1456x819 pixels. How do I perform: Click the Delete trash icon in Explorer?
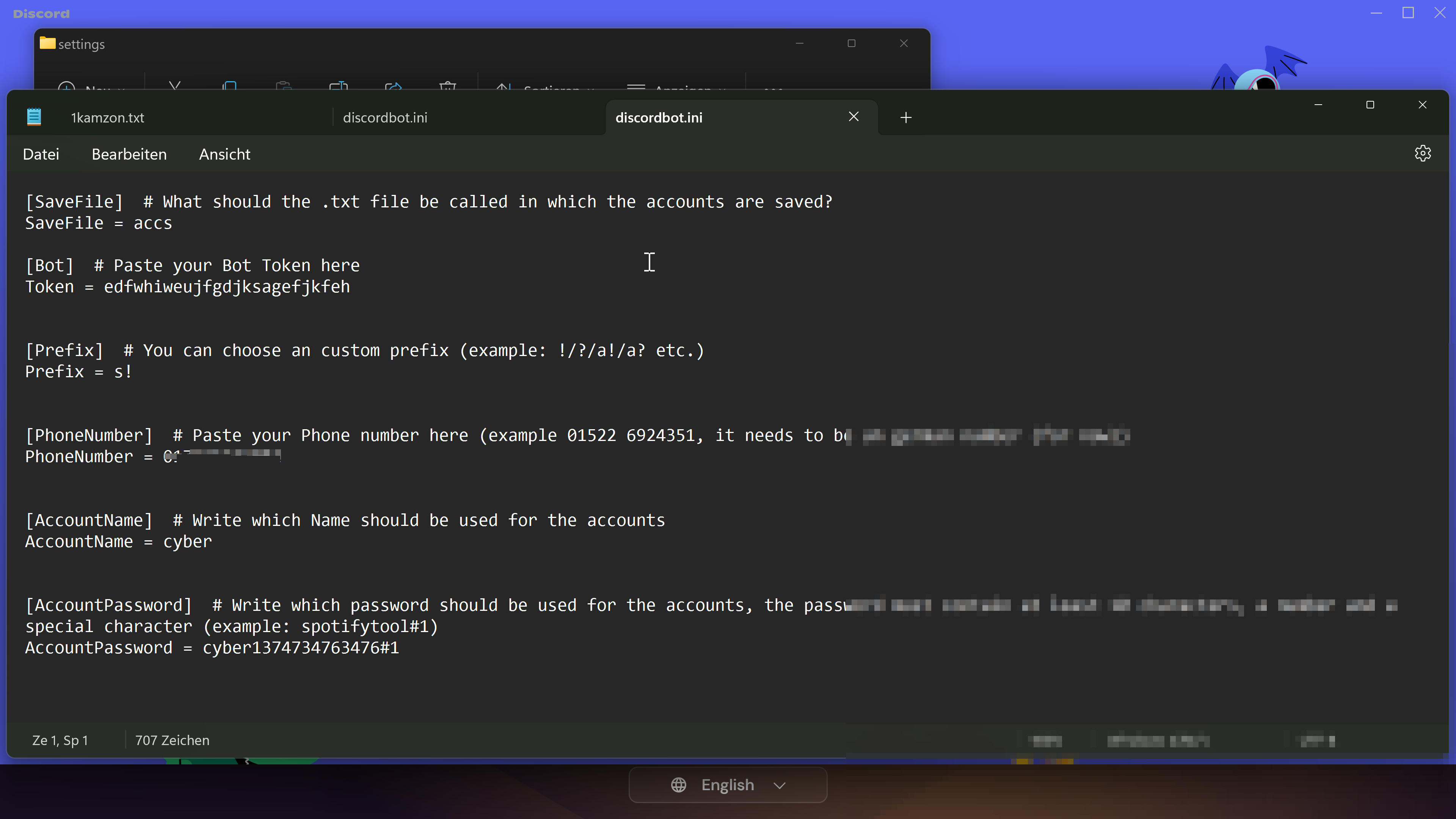447,86
